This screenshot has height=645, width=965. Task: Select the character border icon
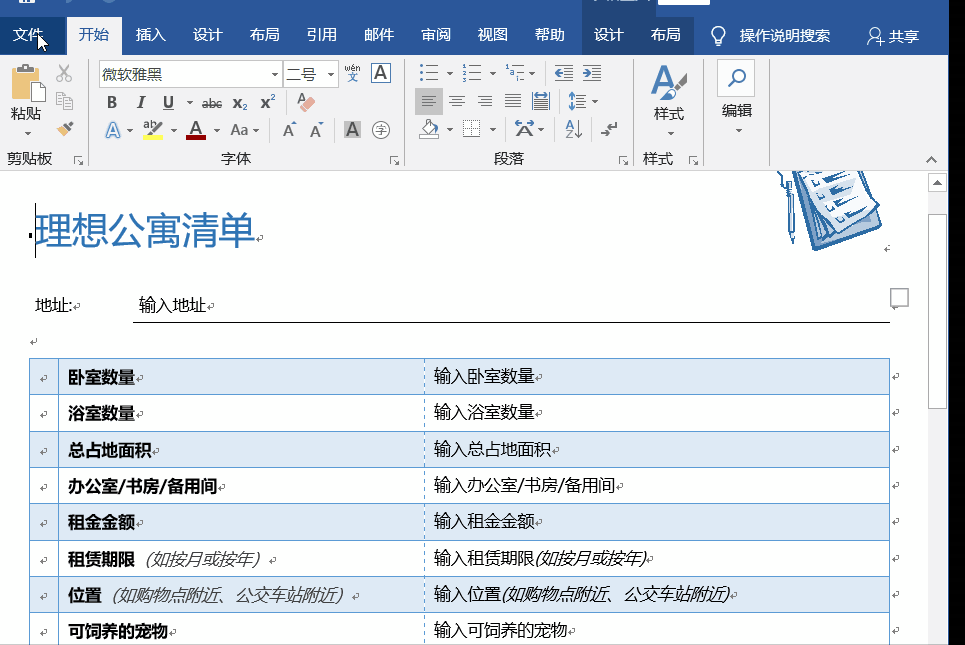point(380,73)
